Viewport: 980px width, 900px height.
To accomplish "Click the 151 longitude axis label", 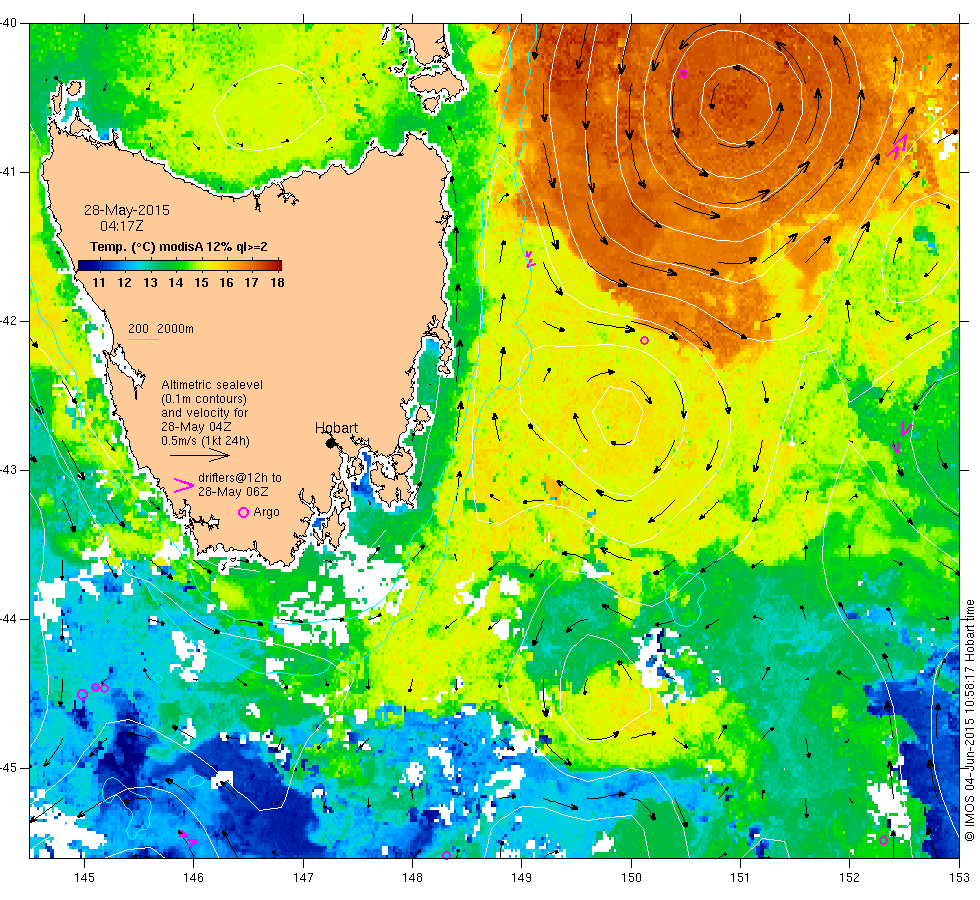I will tap(740, 878).
